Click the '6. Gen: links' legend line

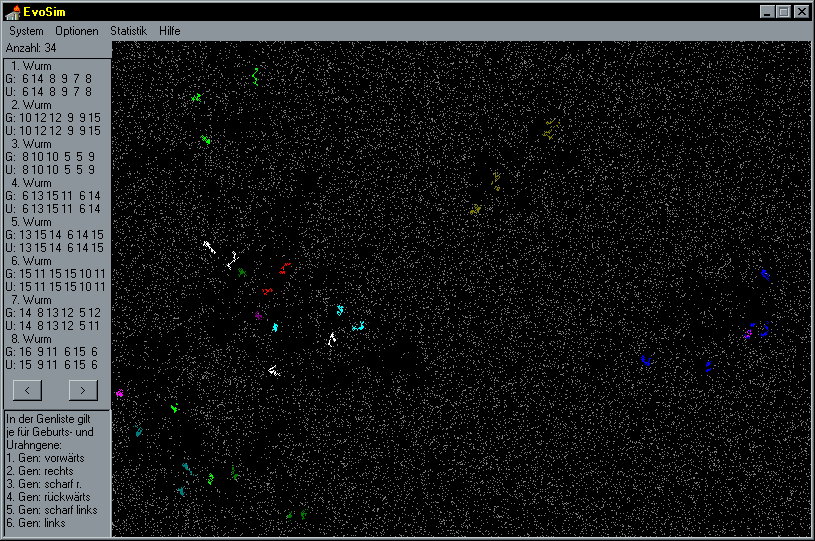36,523
